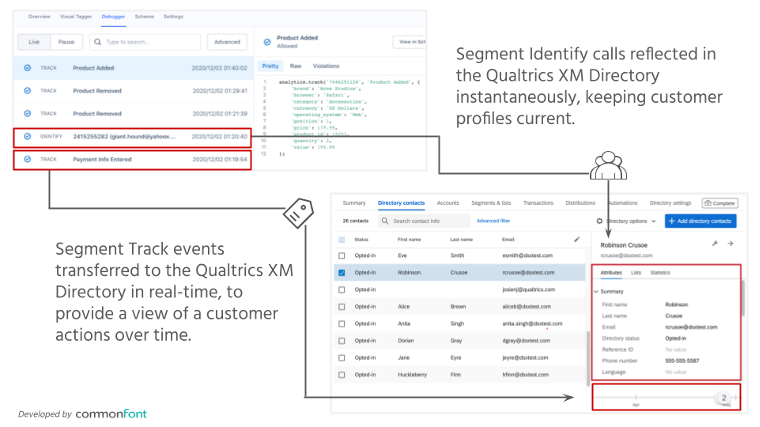This screenshot has height=427, width=760.
Task: Select the Live mode button
Action: click(34, 42)
